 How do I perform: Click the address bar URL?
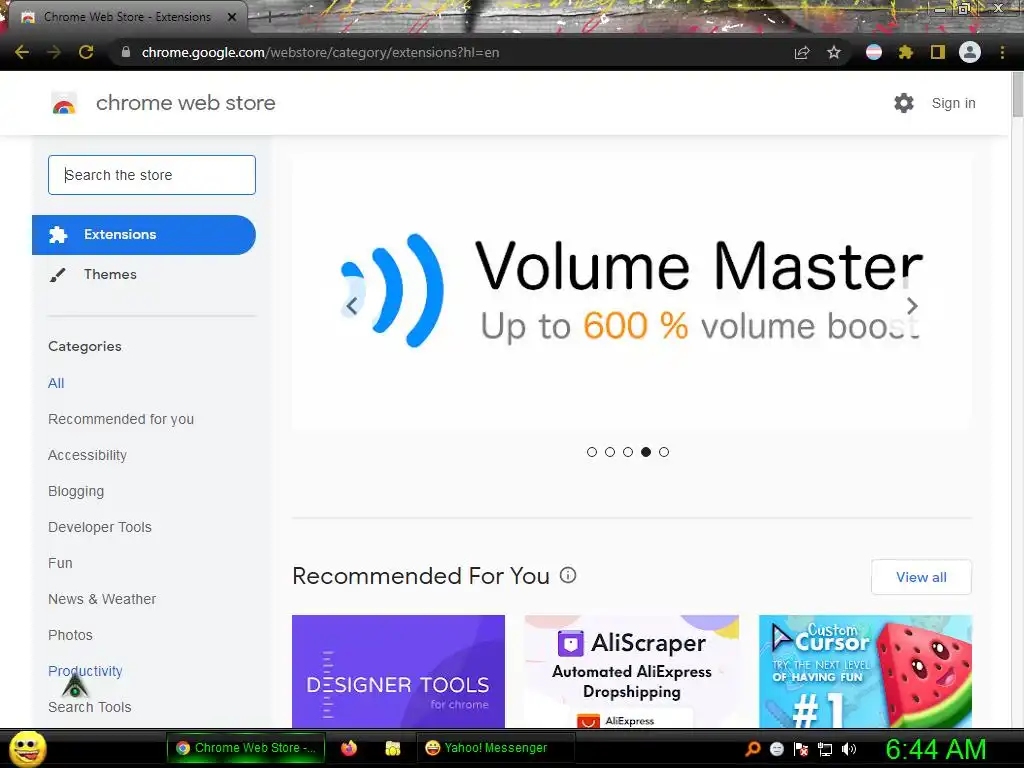point(320,52)
